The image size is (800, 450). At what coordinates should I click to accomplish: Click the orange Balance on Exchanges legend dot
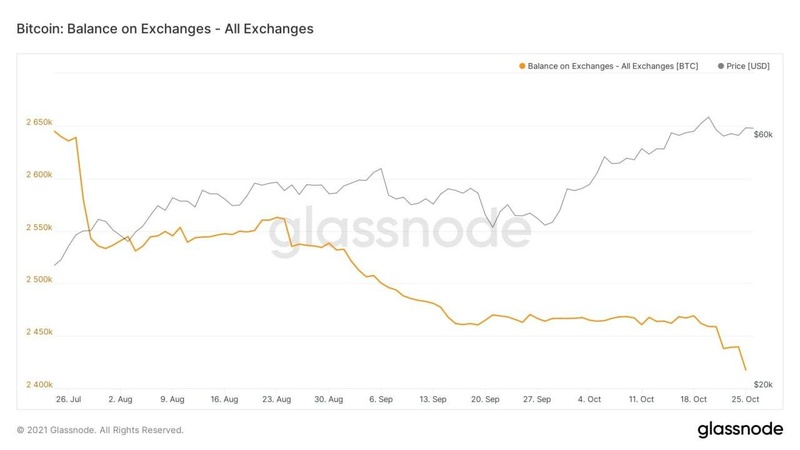coord(521,66)
